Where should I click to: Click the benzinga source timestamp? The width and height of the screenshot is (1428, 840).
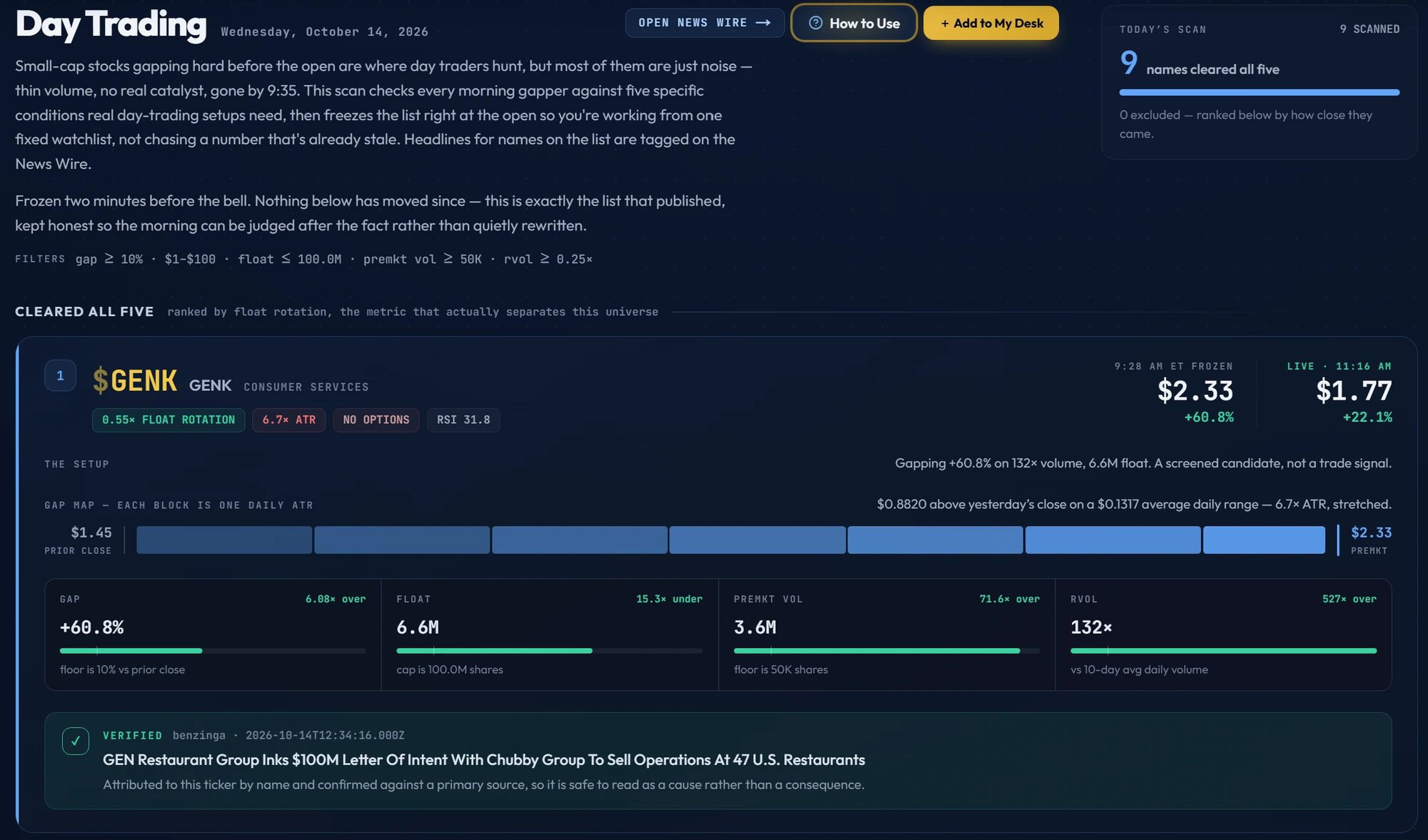(288, 735)
